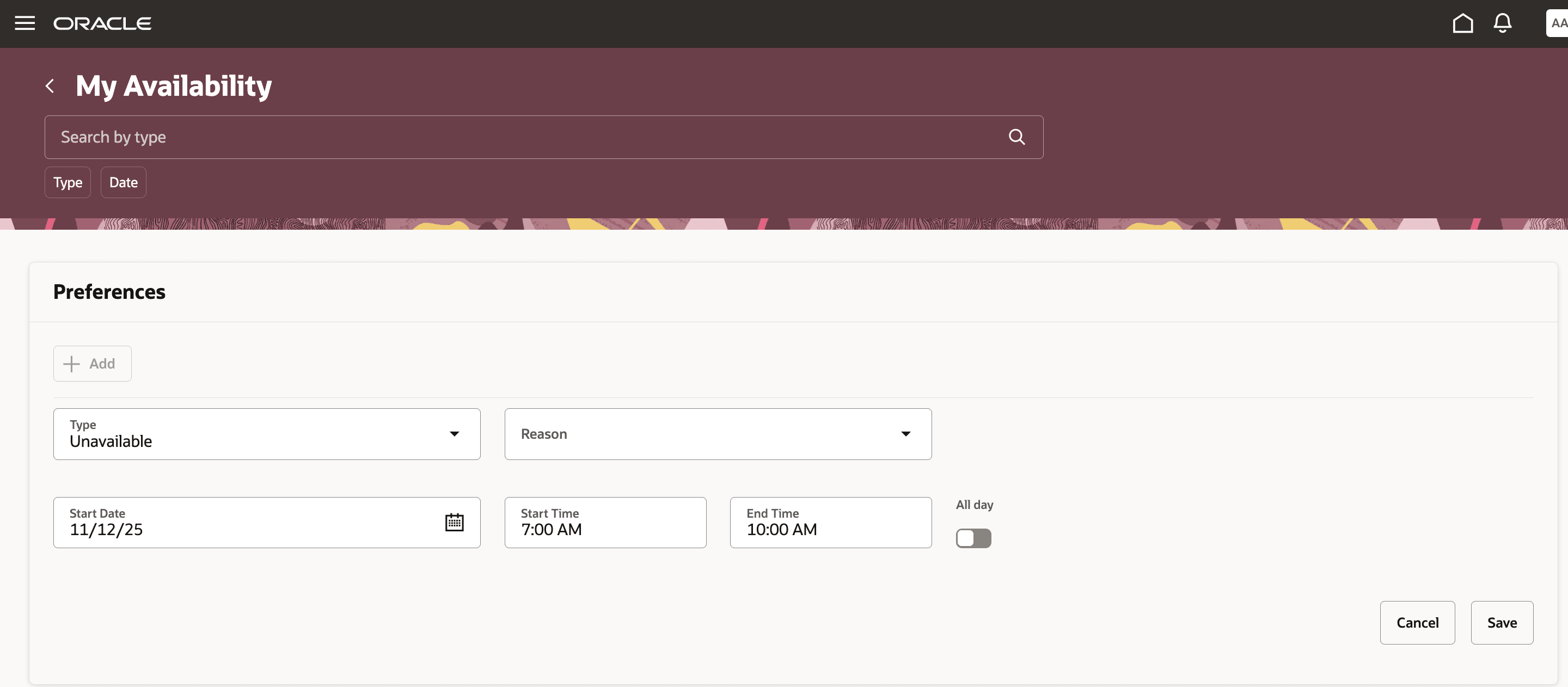The width and height of the screenshot is (1568, 687).
Task: Click the Add button under Preferences
Action: click(x=92, y=363)
